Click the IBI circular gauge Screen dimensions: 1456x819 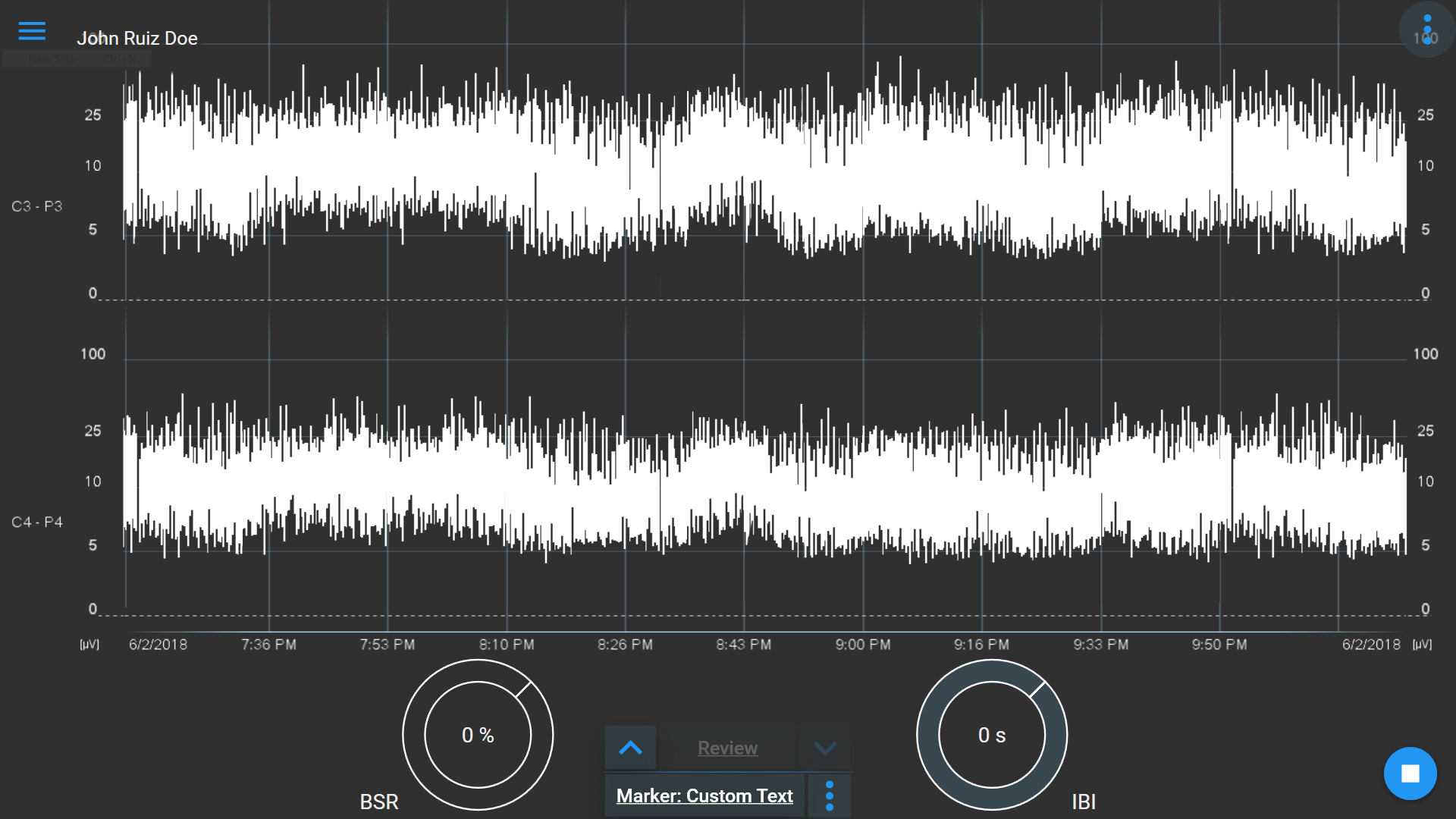coord(992,735)
